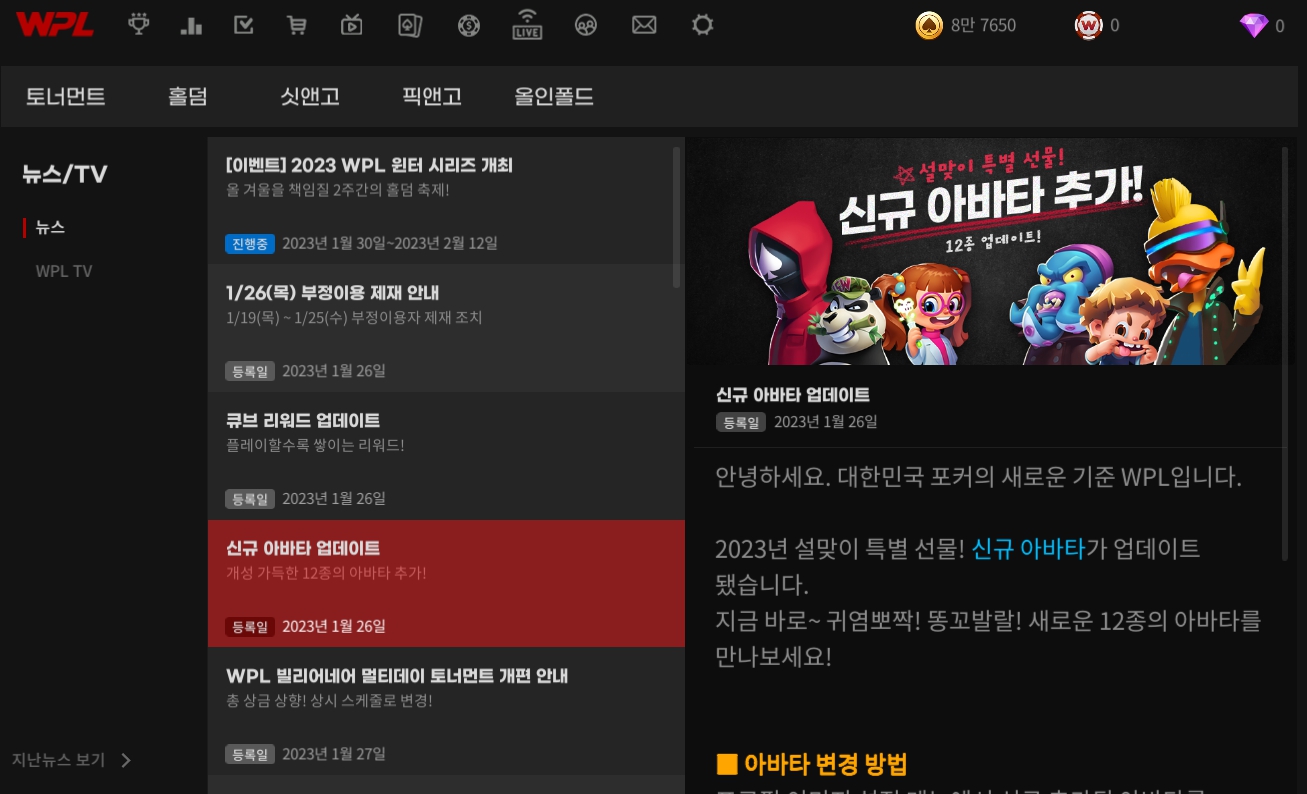The width and height of the screenshot is (1307, 794).
Task: Go to the 올인폴드 tab
Action: [554, 97]
